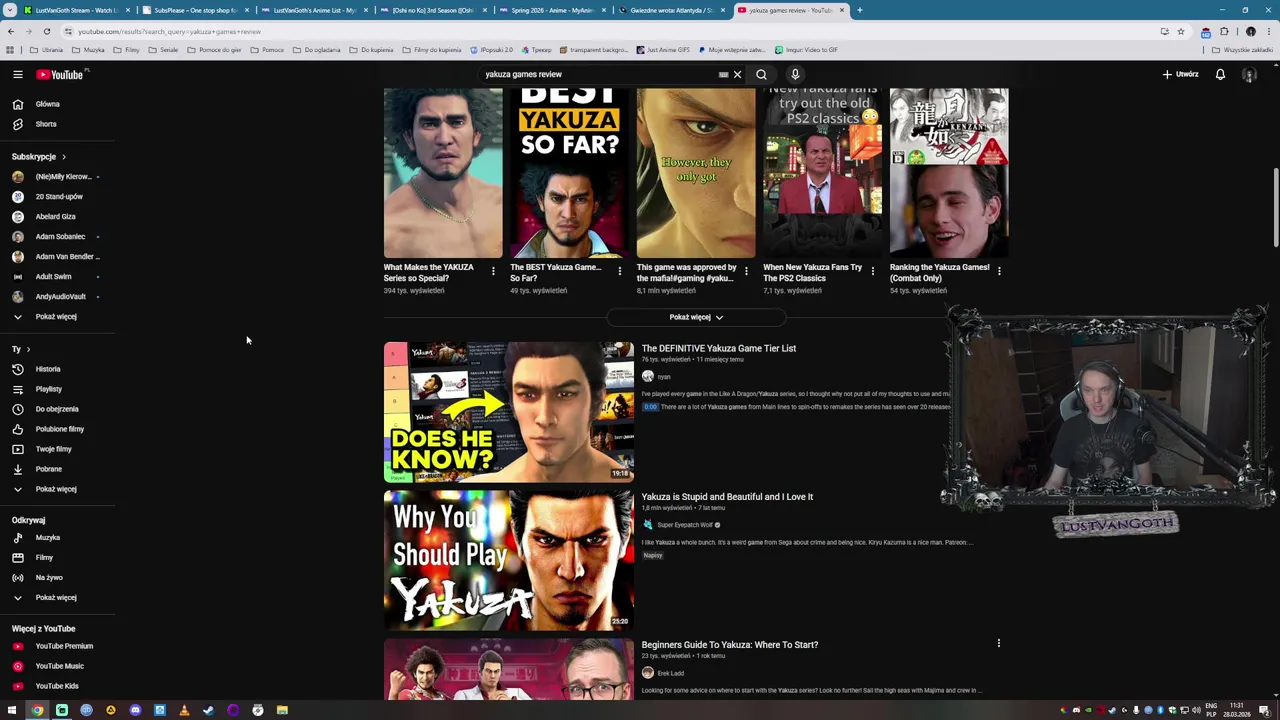Expand Odkrywaj section's Pokaż więcej
This screenshot has height=720, width=1280.
click(55, 597)
